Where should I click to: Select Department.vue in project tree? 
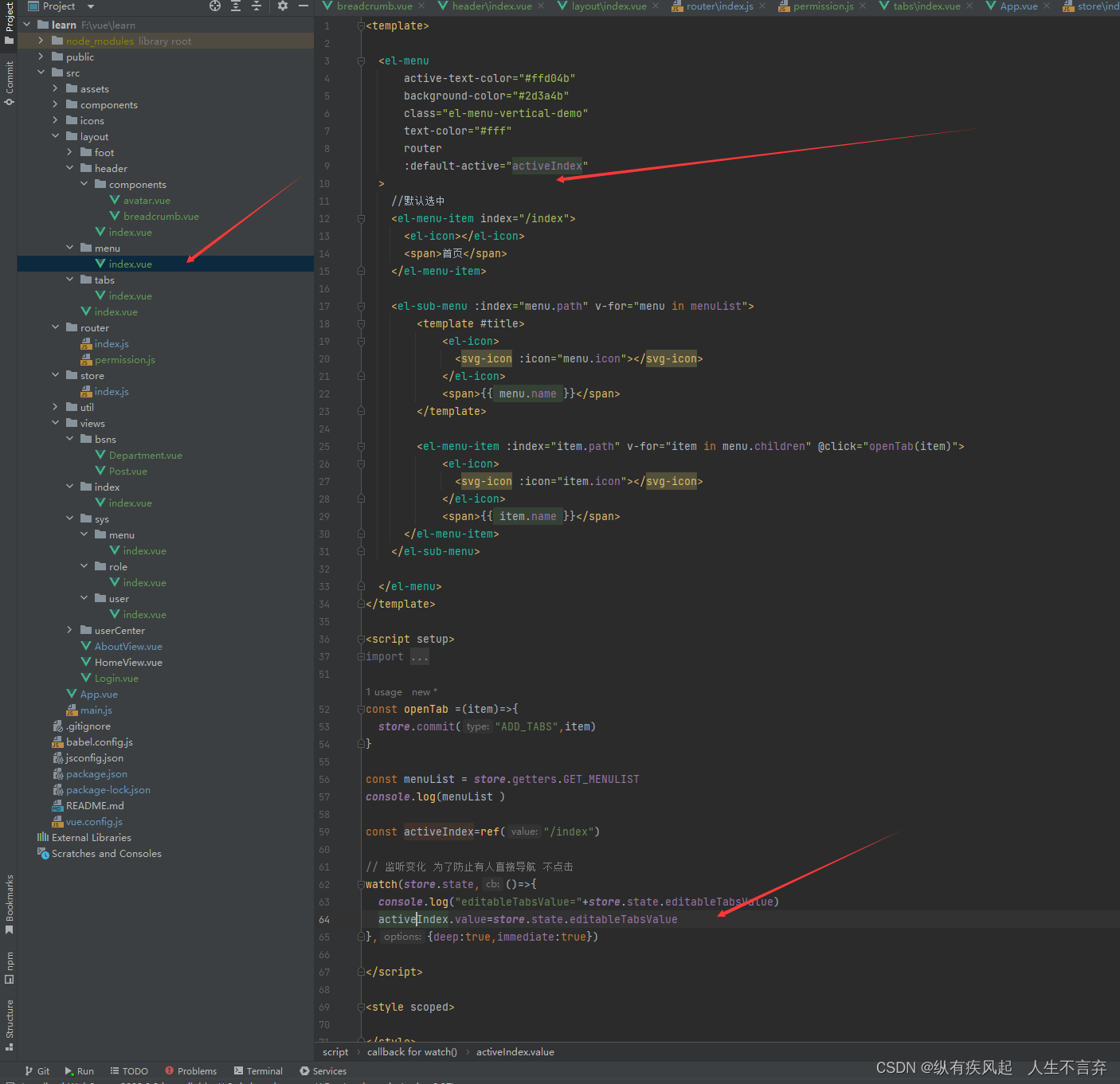tap(146, 455)
